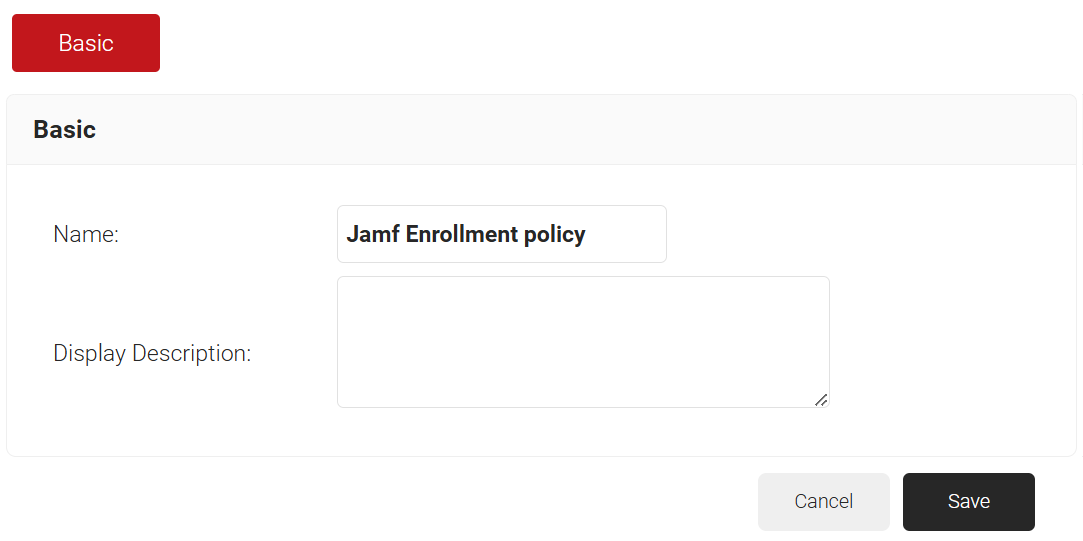Click the Display Description: label
The image size is (1083, 541).
coord(152,353)
